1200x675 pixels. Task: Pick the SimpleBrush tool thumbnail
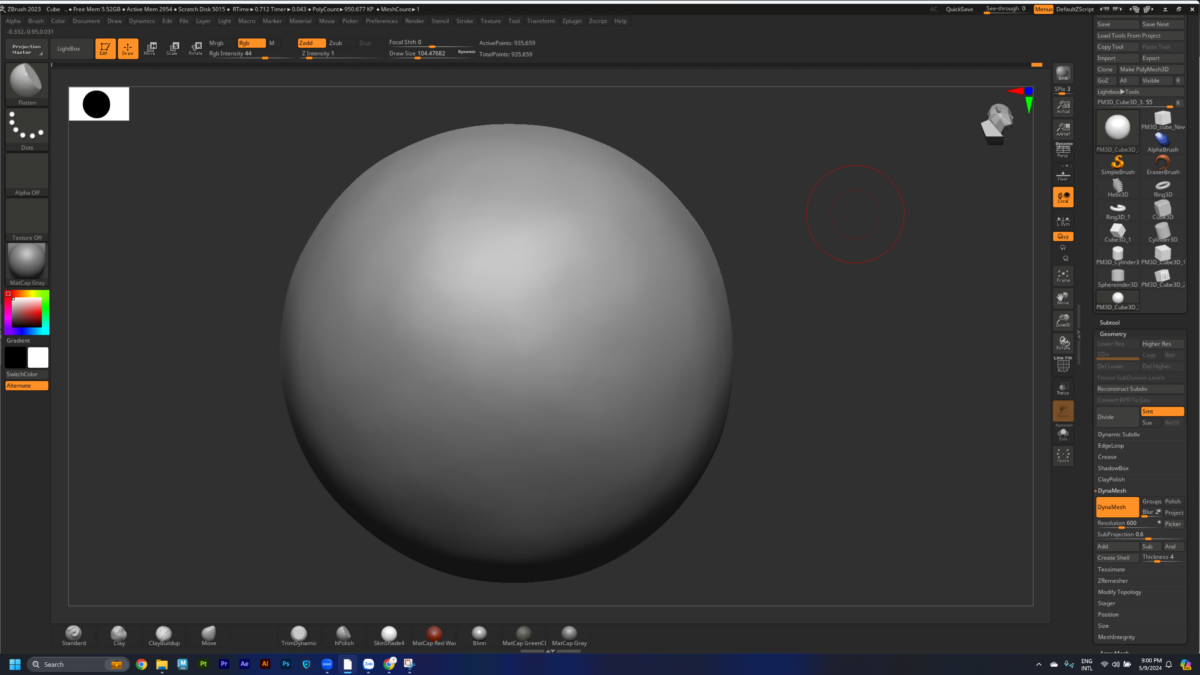(x=1118, y=165)
